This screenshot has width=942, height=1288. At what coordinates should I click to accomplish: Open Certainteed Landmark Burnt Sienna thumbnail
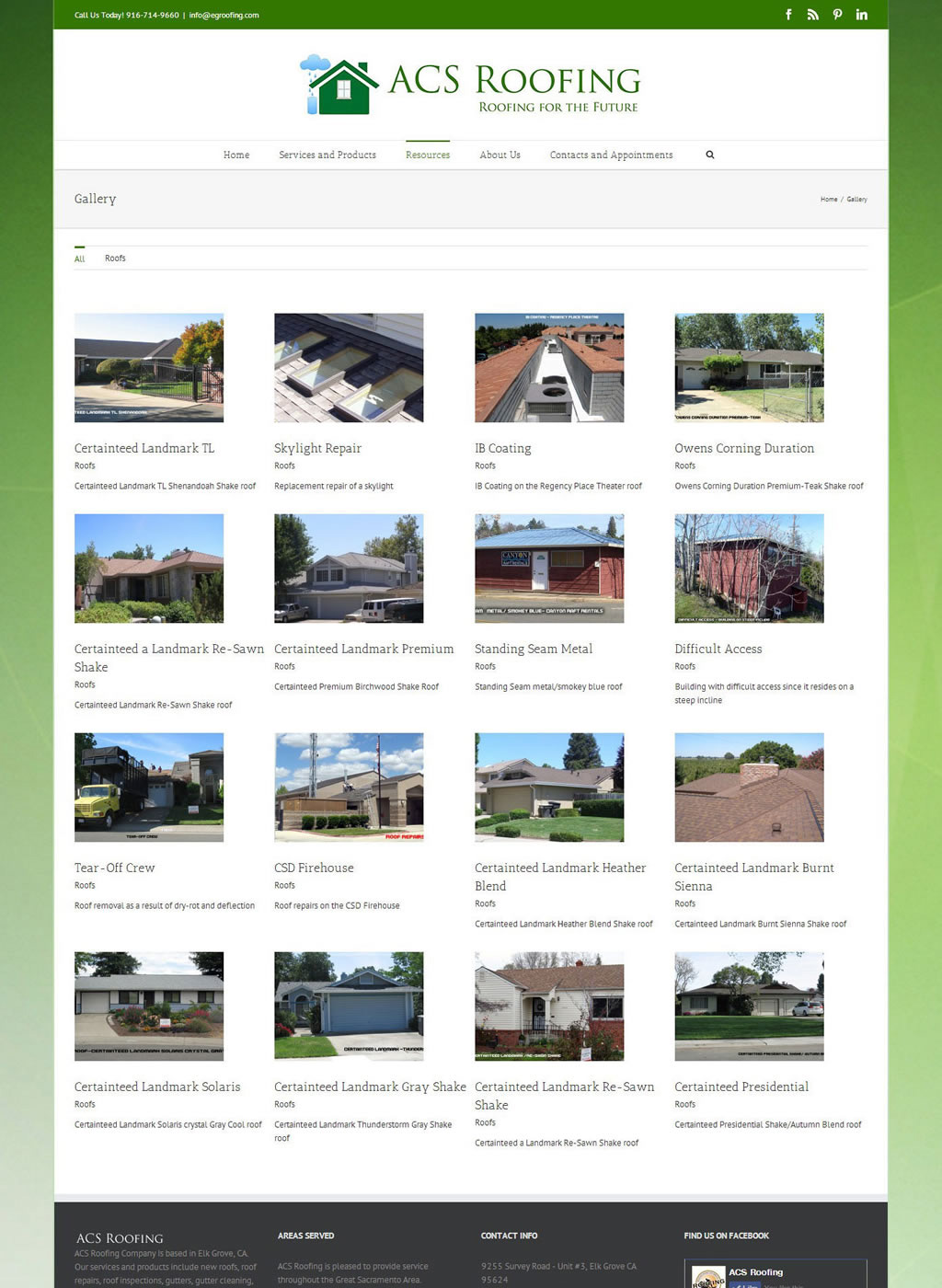pyautogui.click(x=749, y=788)
